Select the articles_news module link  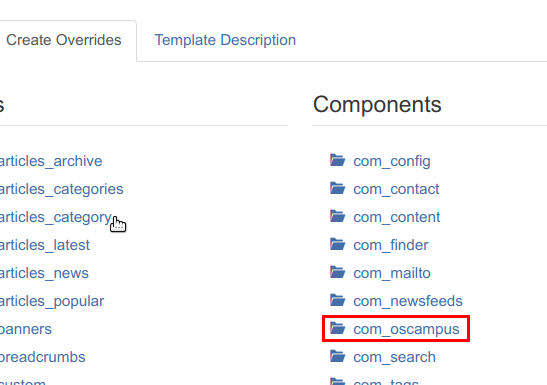(x=44, y=273)
